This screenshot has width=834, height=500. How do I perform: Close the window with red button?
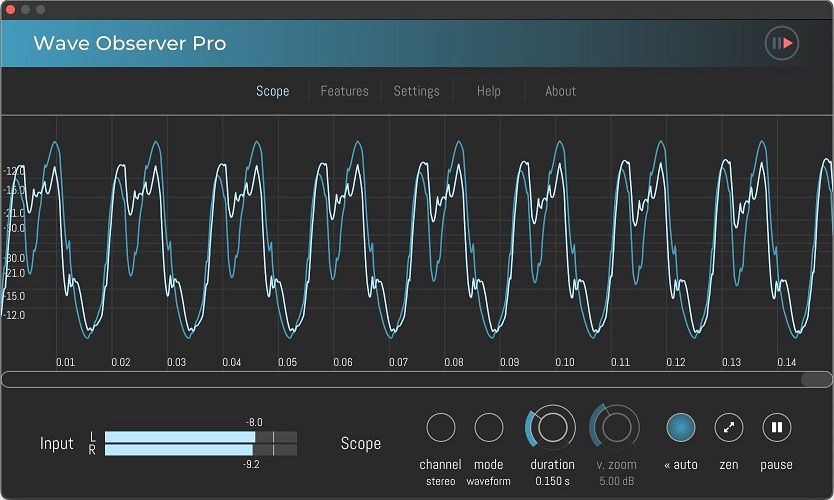10,10
